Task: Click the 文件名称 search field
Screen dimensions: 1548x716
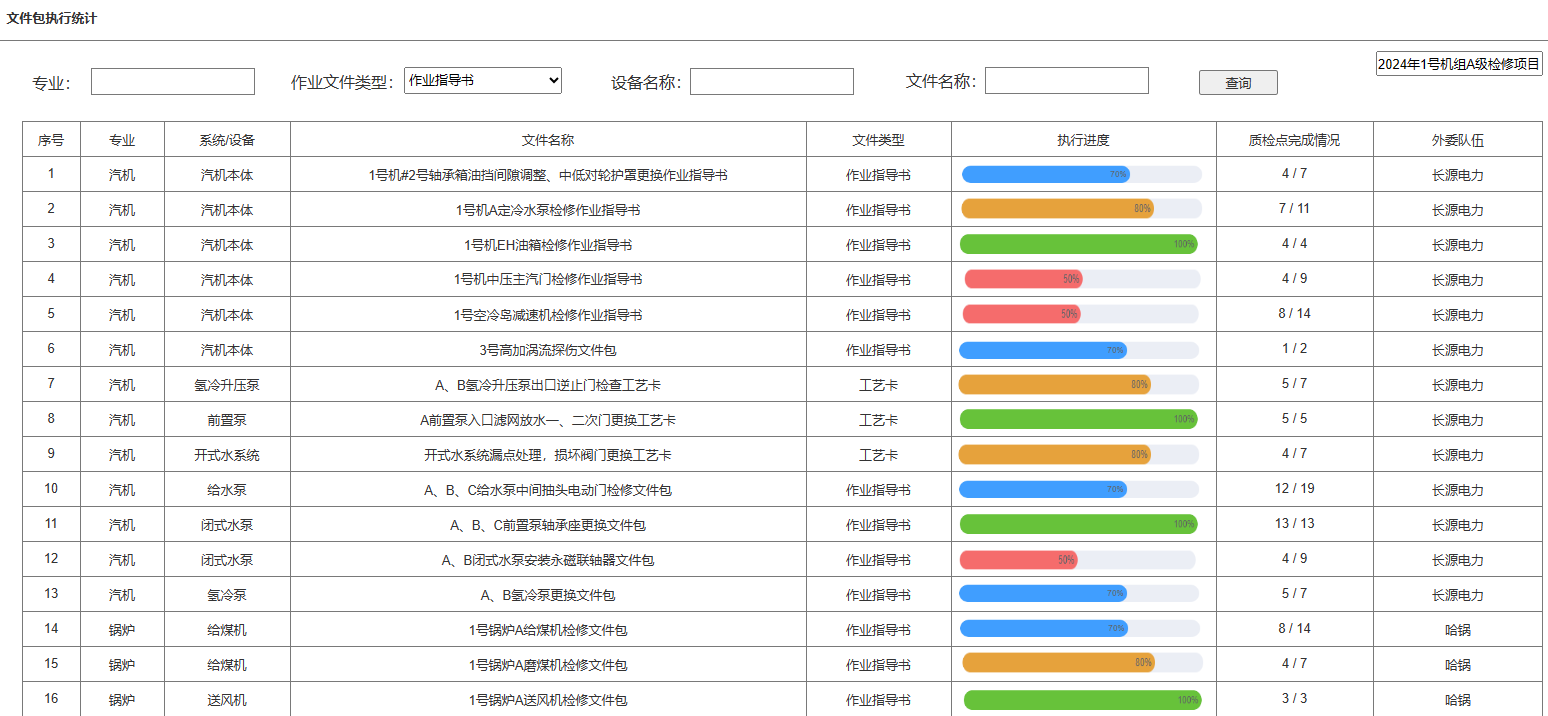Action: (1067, 81)
